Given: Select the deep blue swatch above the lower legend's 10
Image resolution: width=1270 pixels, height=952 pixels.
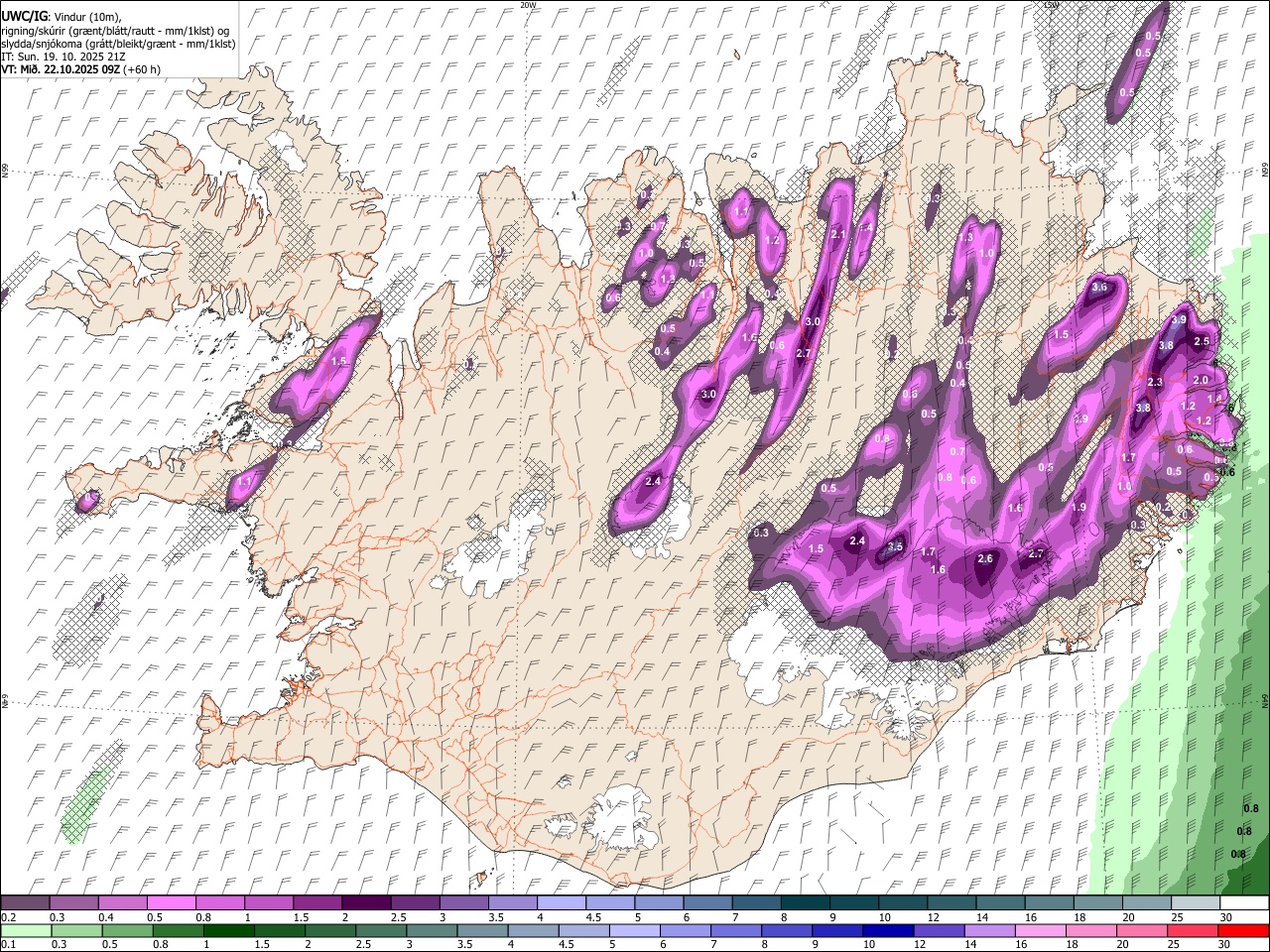Looking at the screenshot, I should pyautogui.click(x=887, y=930).
